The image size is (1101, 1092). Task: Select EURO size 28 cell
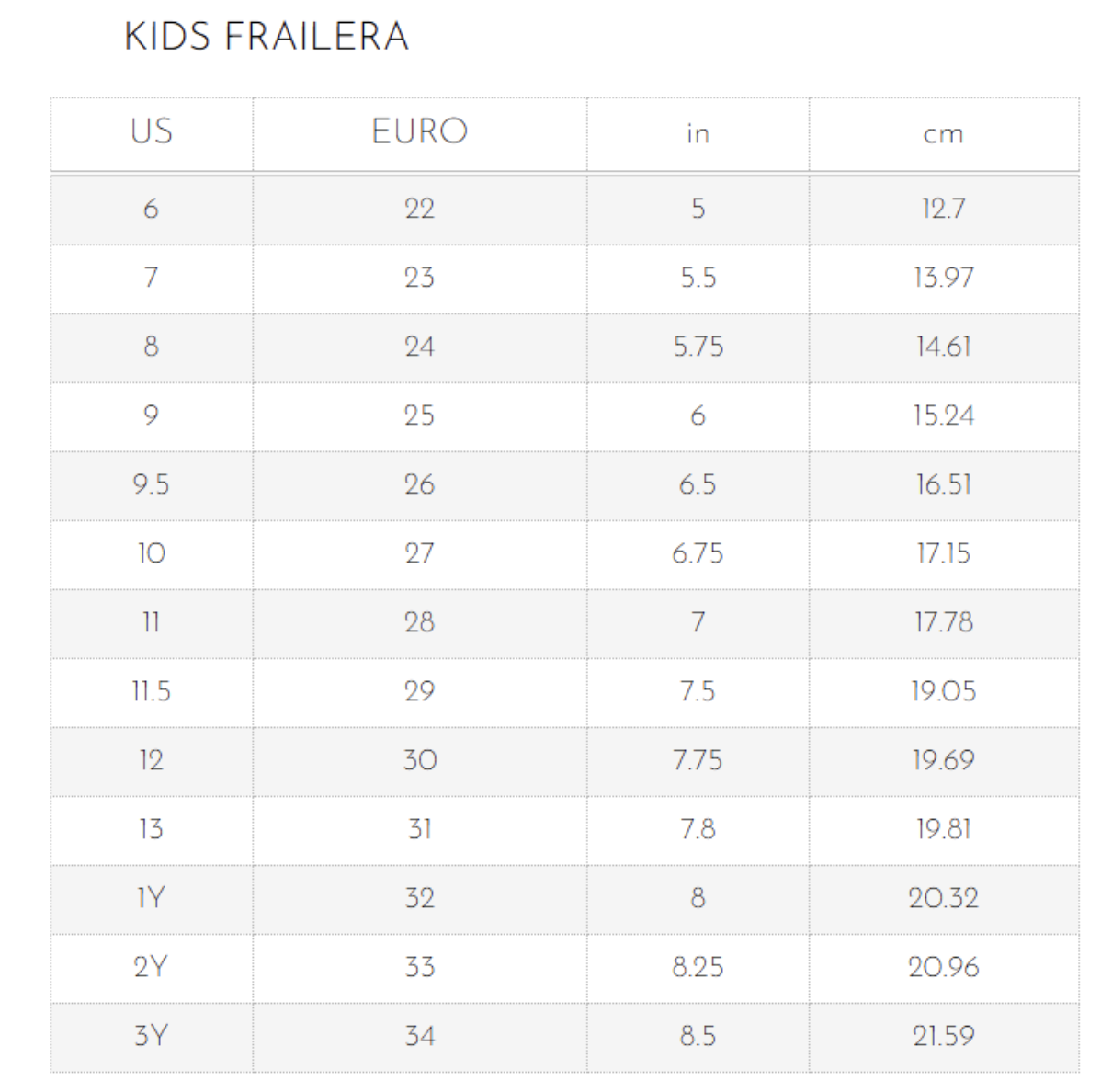click(x=420, y=622)
